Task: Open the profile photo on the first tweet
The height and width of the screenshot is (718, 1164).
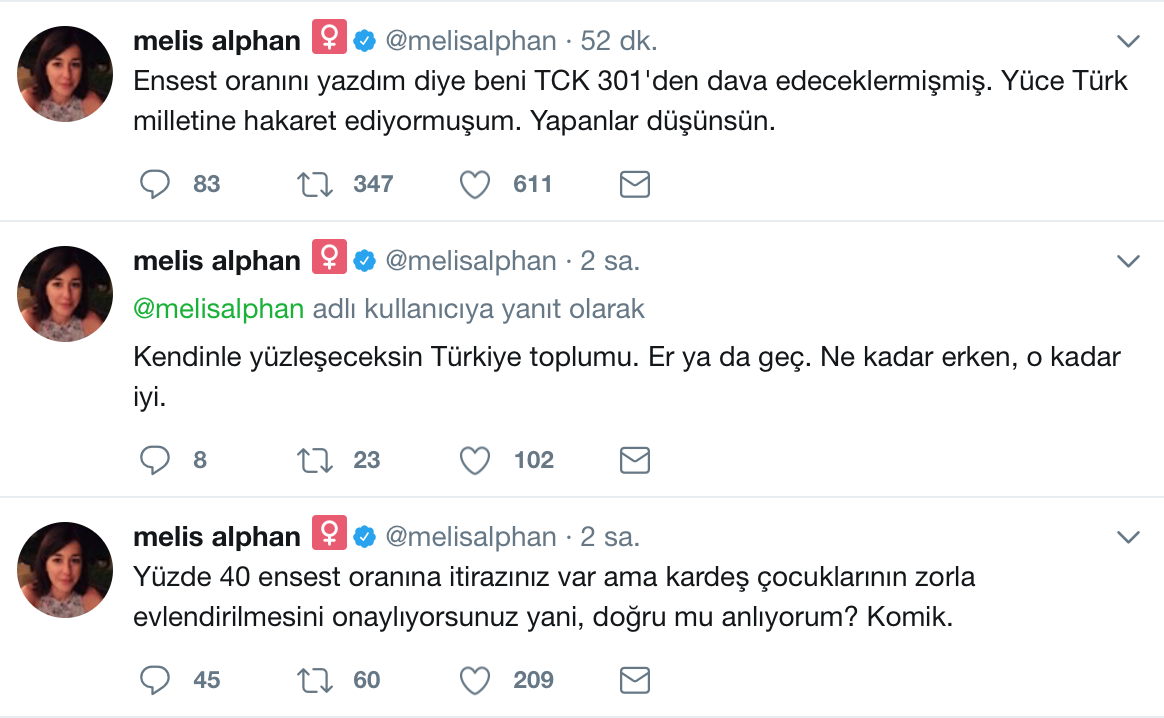Action: click(x=65, y=74)
